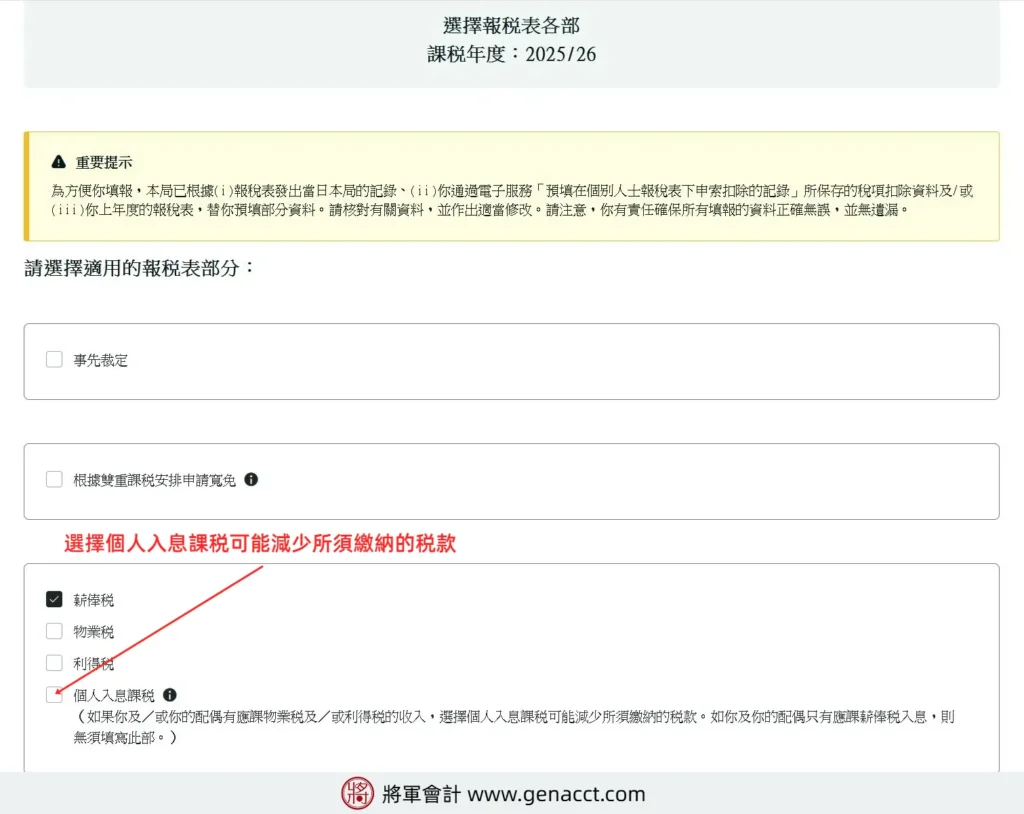Screen dimensions: 1024x814
Task: Tick the 根據雙重課稅安排申請寬免 checkbox
Action: click(x=54, y=480)
